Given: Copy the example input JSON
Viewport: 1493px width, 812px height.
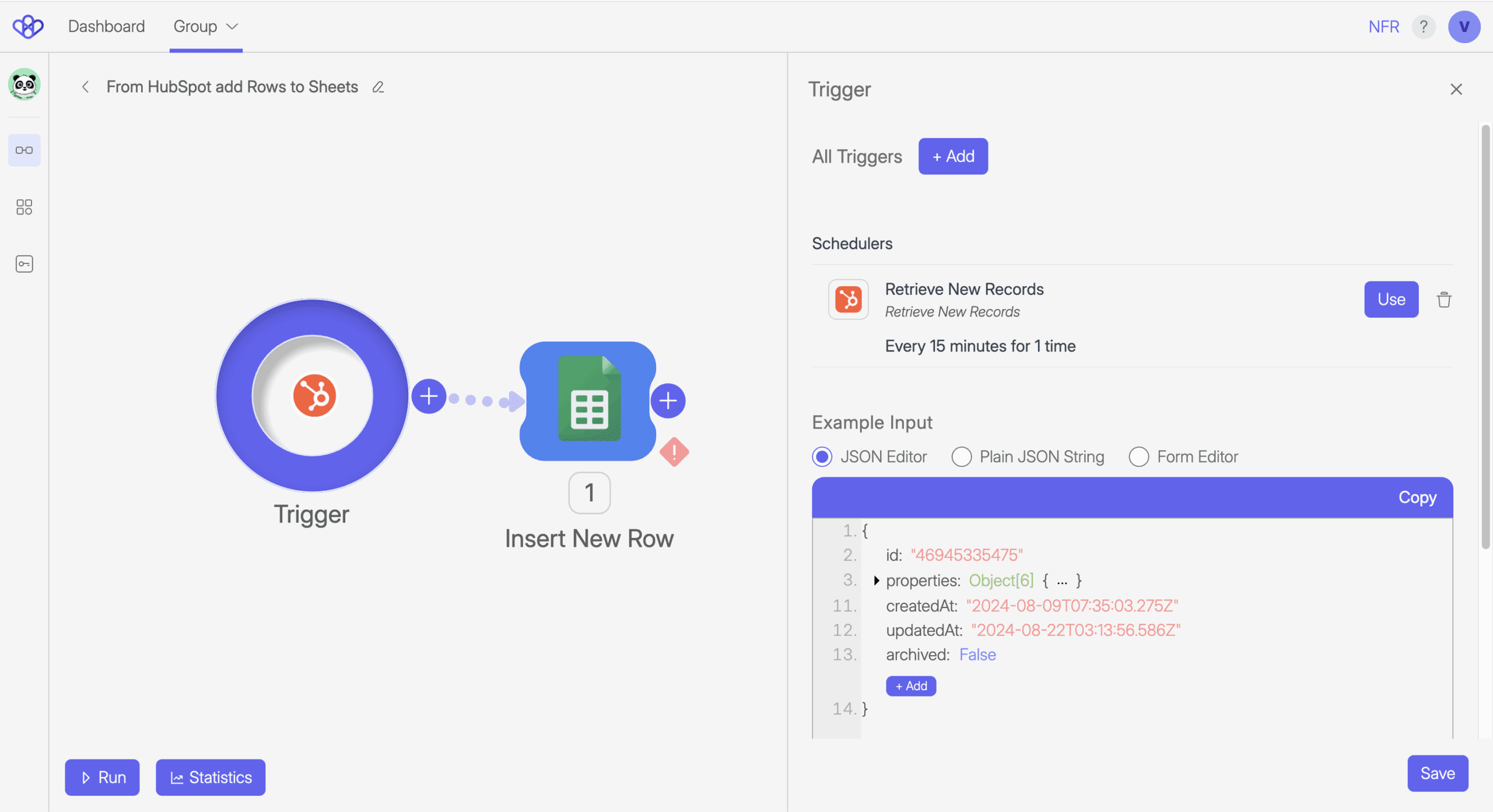Looking at the screenshot, I should point(1417,497).
